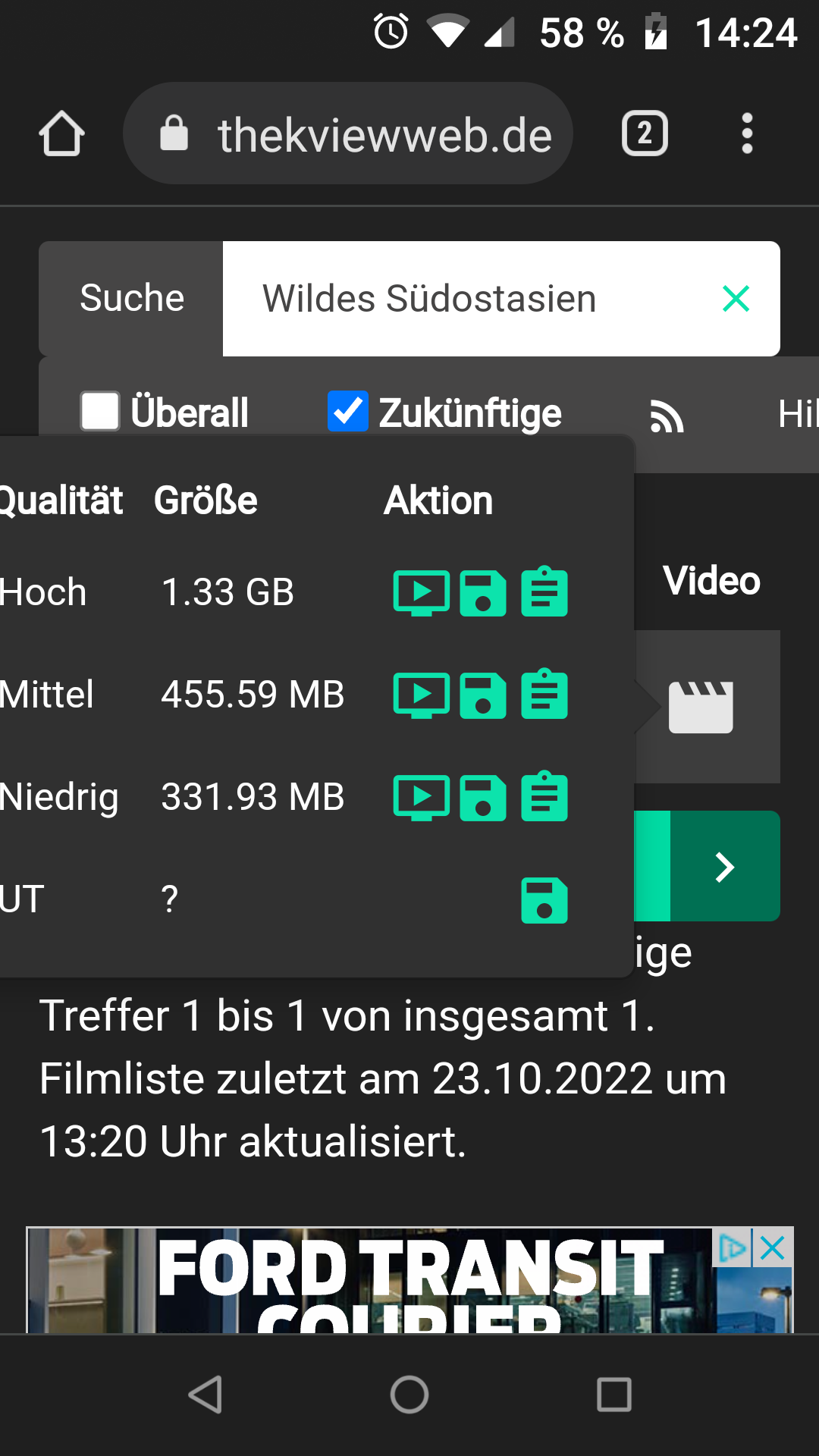Enable the Überall checkbox
The width and height of the screenshot is (819, 1456).
point(100,411)
